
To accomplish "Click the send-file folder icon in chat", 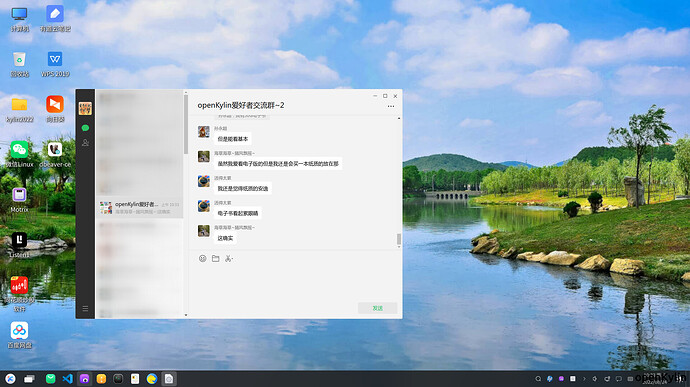I will tap(216, 258).
